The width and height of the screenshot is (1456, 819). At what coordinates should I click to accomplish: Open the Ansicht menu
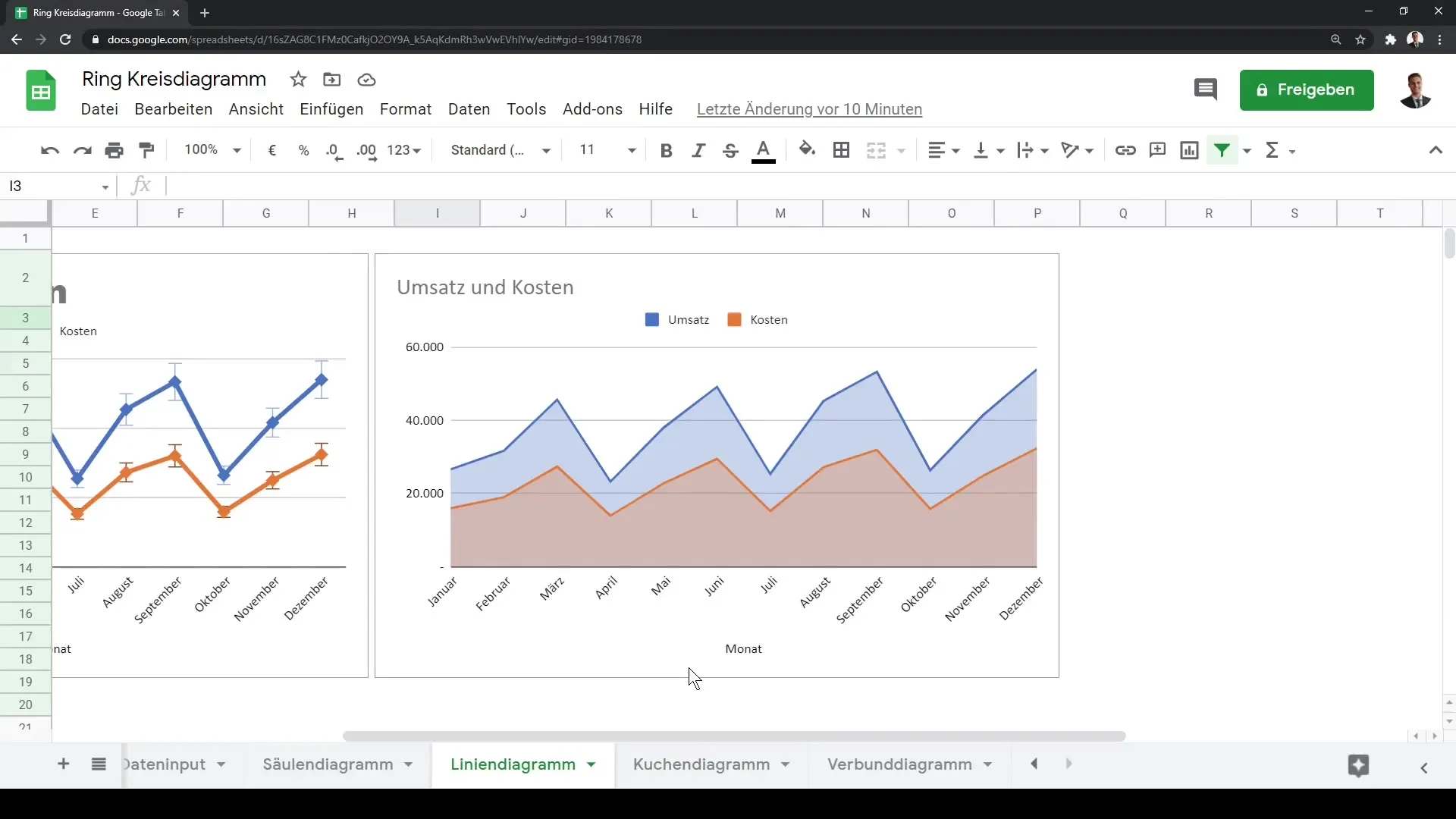tap(256, 109)
